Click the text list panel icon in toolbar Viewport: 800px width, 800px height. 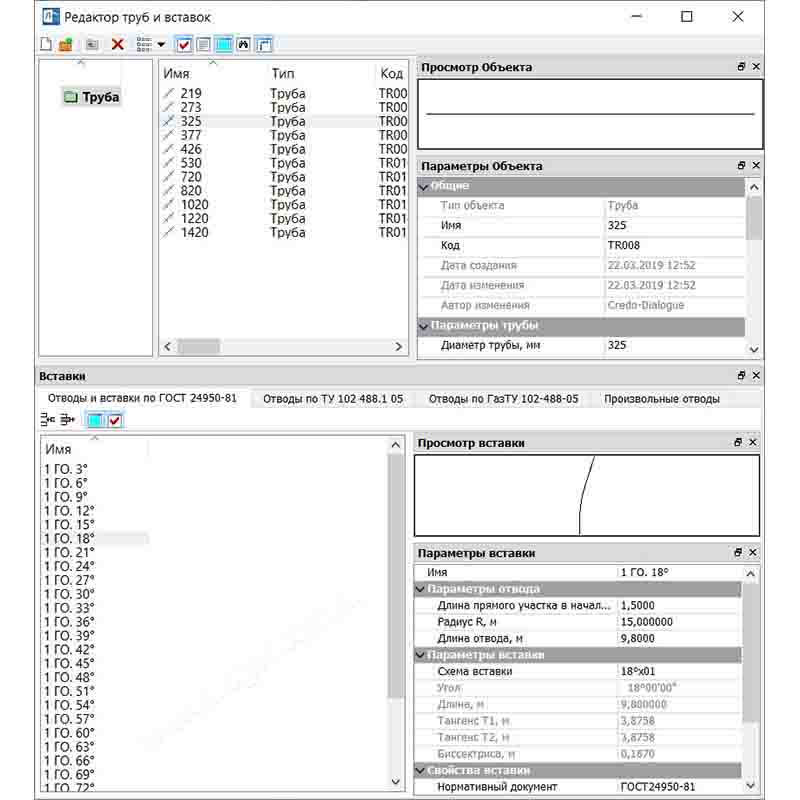point(203,44)
